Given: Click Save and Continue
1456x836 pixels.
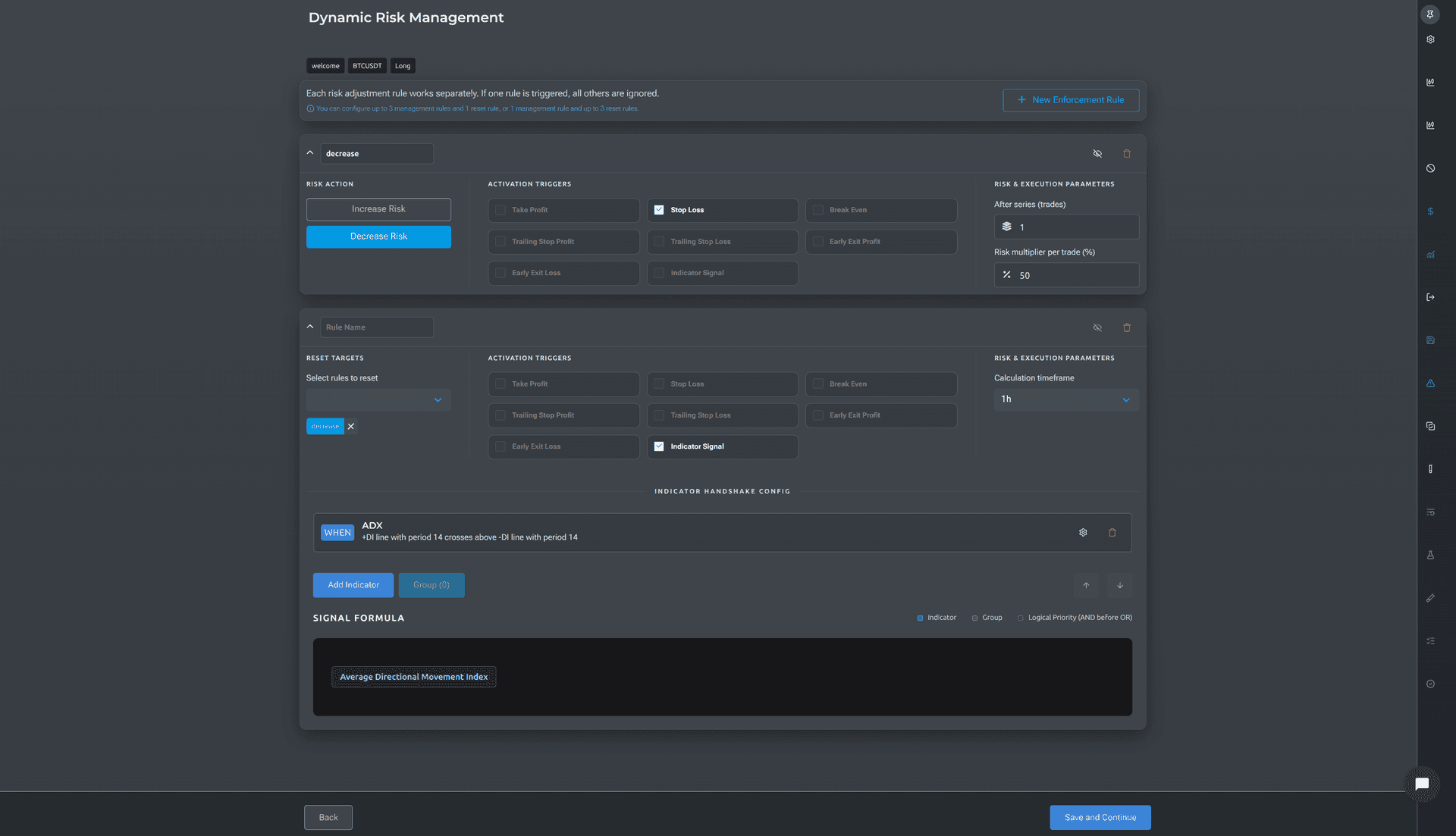Looking at the screenshot, I should tap(1100, 817).
